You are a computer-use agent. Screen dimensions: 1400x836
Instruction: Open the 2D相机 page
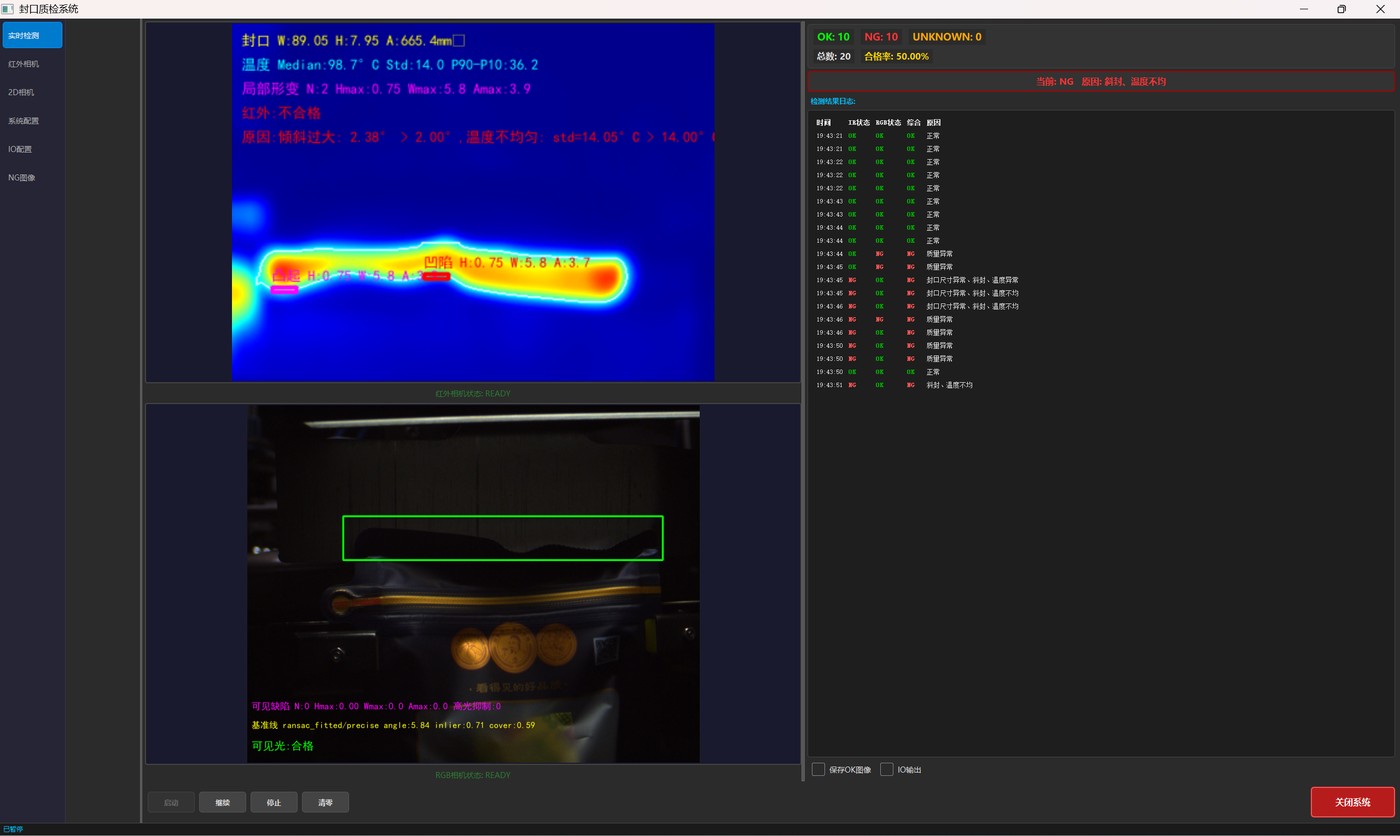pos(33,92)
